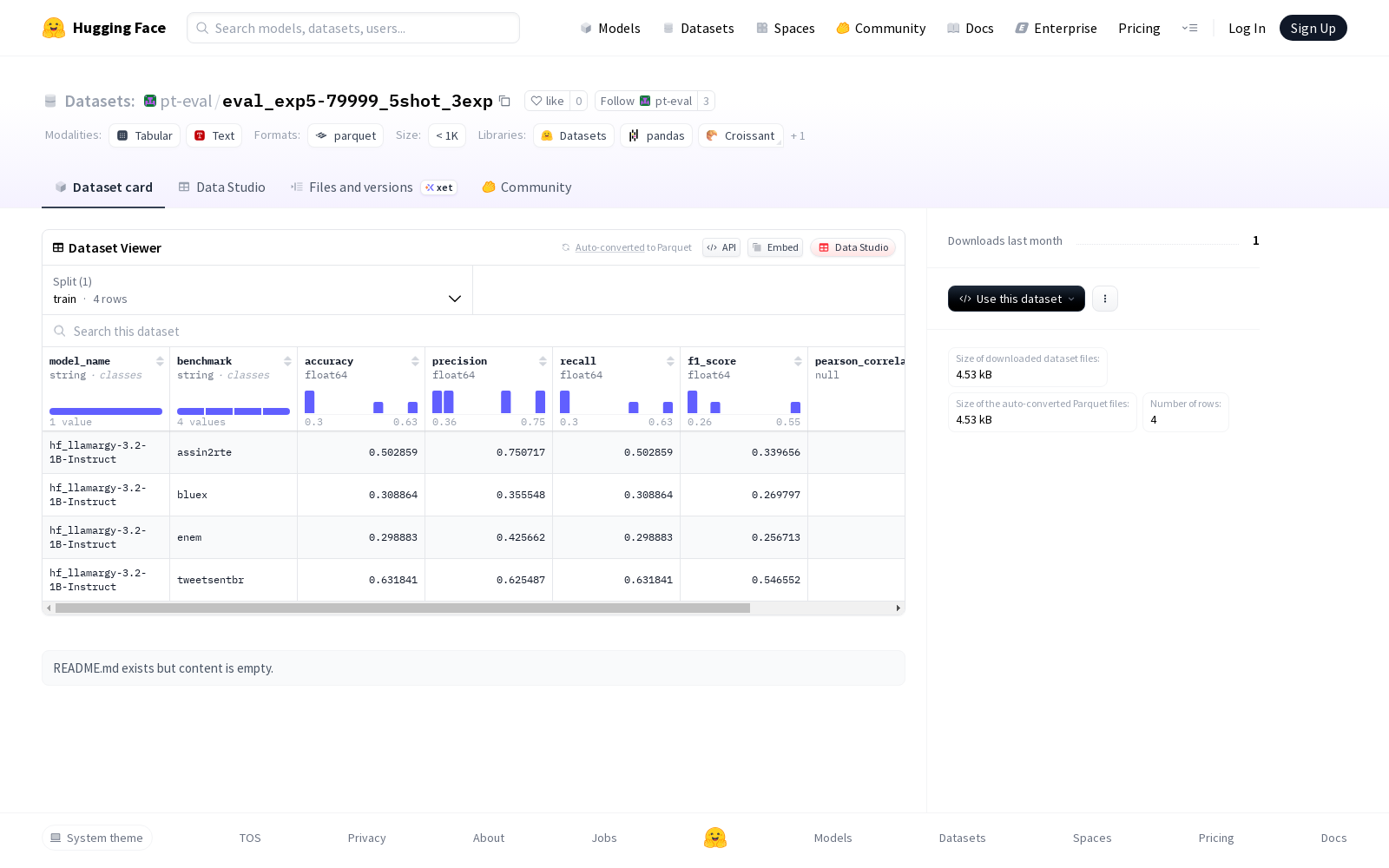Click the Sign Up button
1389x868 pixels.
1313,28
